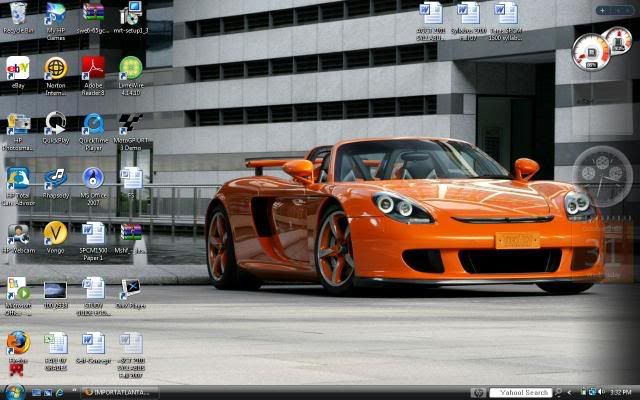This screenshot has height=400, width=640.
Task: Open Adobe Reader 8 shortcut
Action: 93,68
